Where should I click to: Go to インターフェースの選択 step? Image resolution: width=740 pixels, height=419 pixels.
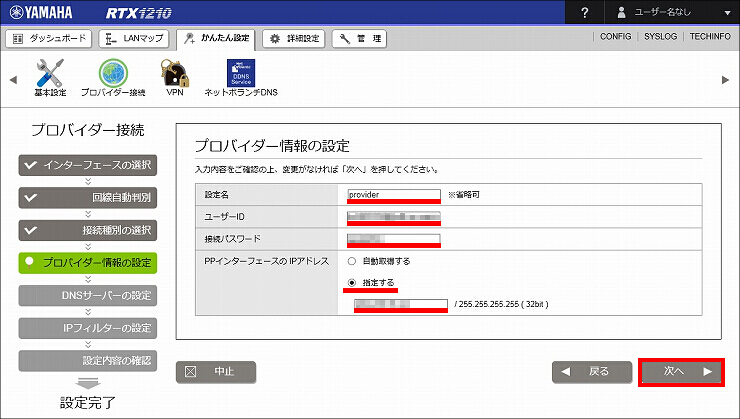coord(88,165)
